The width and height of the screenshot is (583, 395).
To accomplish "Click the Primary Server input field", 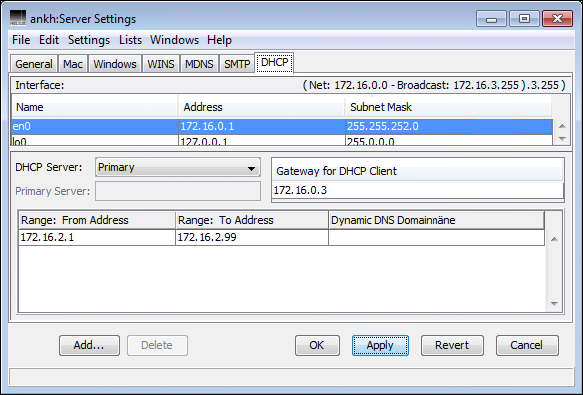I will tap(178, 191).
